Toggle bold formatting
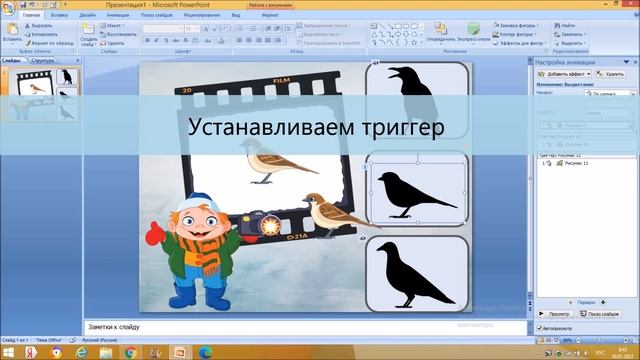Viewport: 640px width, 360px height. coord(147,40)
